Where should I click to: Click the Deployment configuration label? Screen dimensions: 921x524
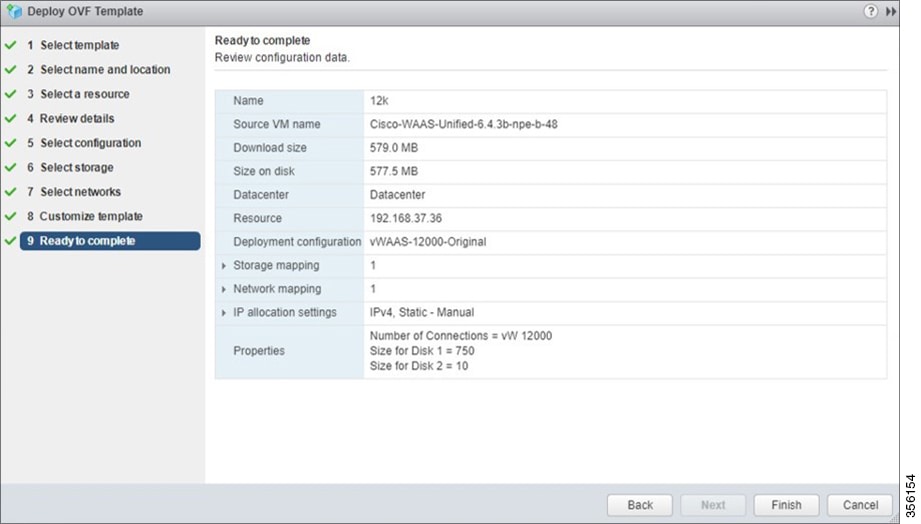point(297,241)
